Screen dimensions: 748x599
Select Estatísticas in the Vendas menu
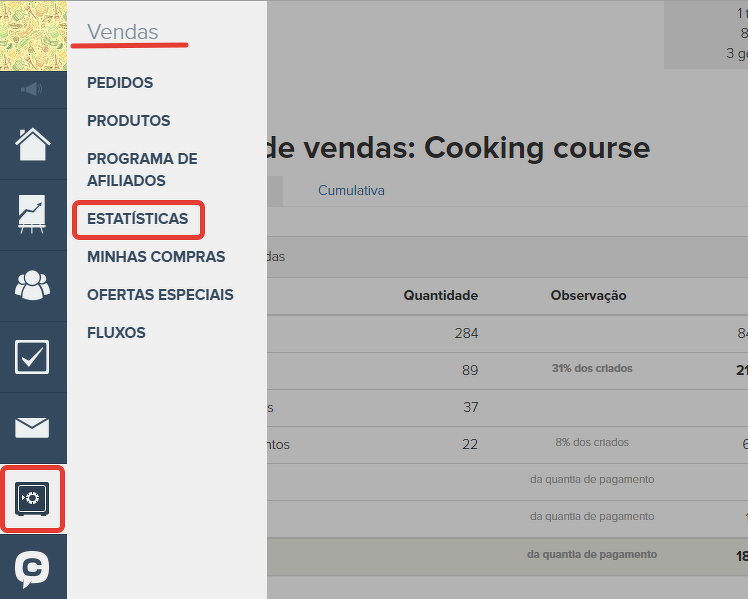pyautogui.click(x=137, y=219)
